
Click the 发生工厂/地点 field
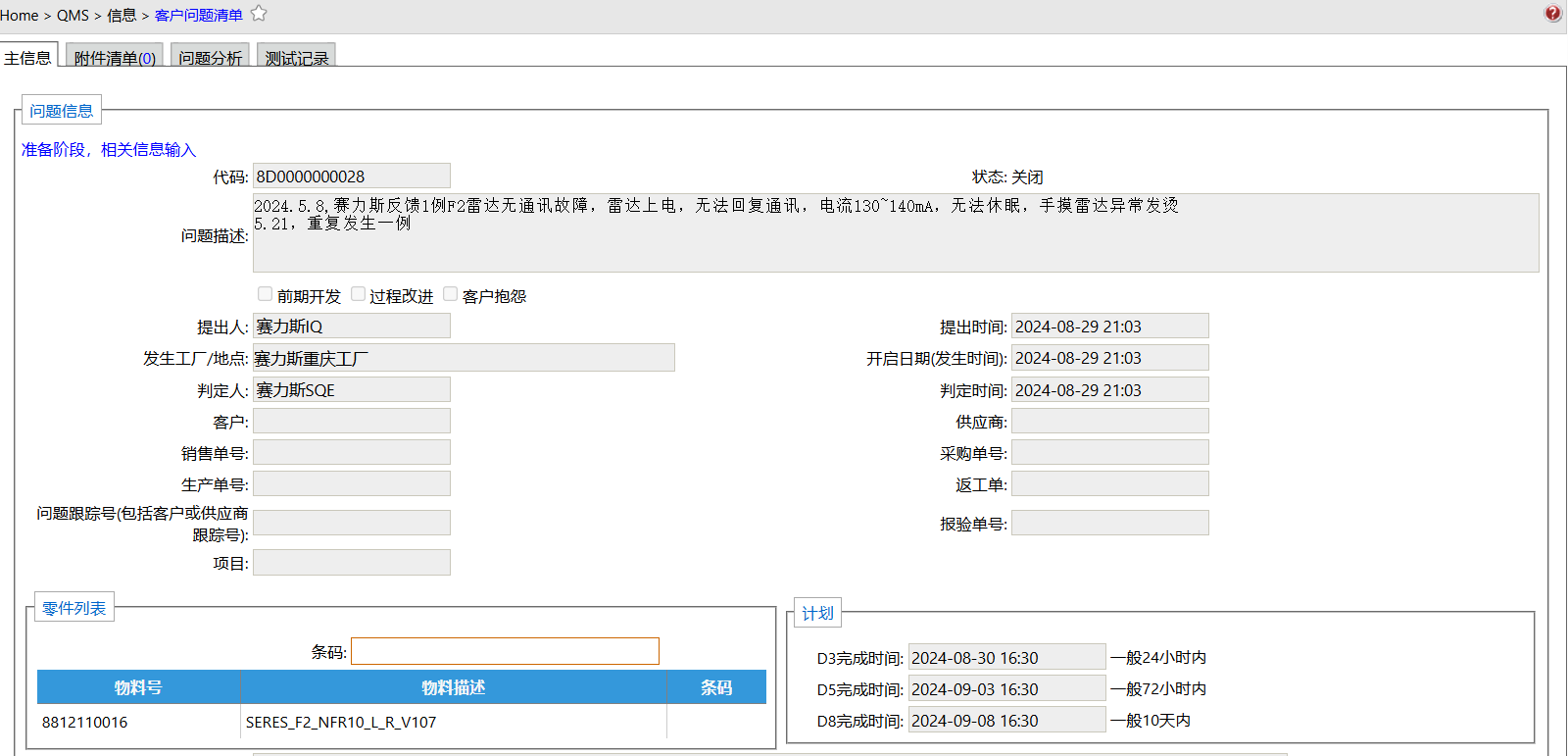click(x=464, y=358)
